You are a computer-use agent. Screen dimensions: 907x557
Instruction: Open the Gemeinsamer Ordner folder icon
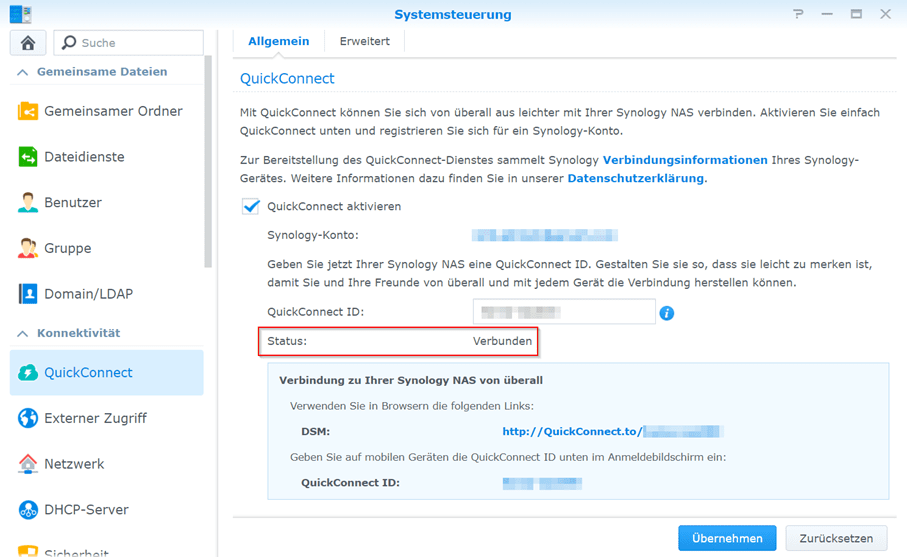click(28, 110)
